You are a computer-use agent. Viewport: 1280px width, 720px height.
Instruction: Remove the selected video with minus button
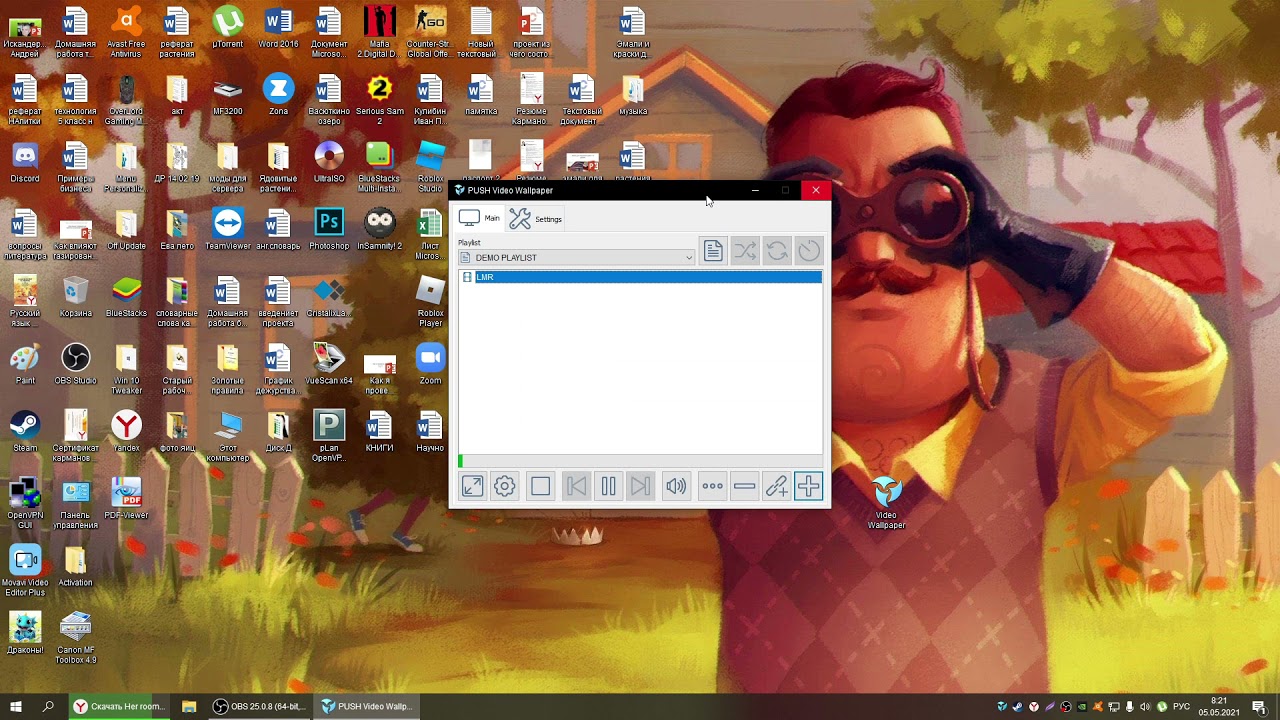744,487
